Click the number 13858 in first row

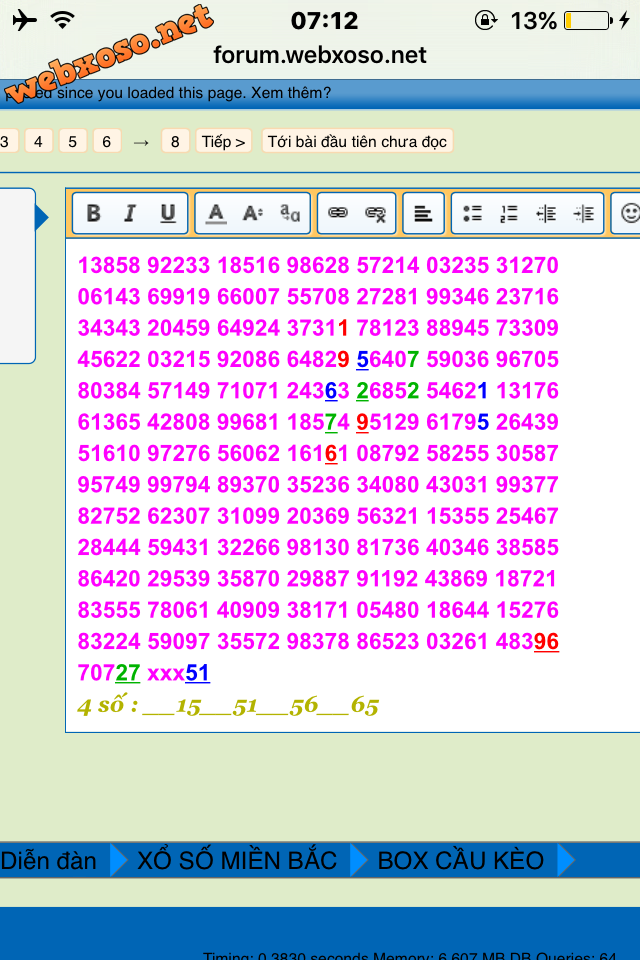[x=109, y=265]
